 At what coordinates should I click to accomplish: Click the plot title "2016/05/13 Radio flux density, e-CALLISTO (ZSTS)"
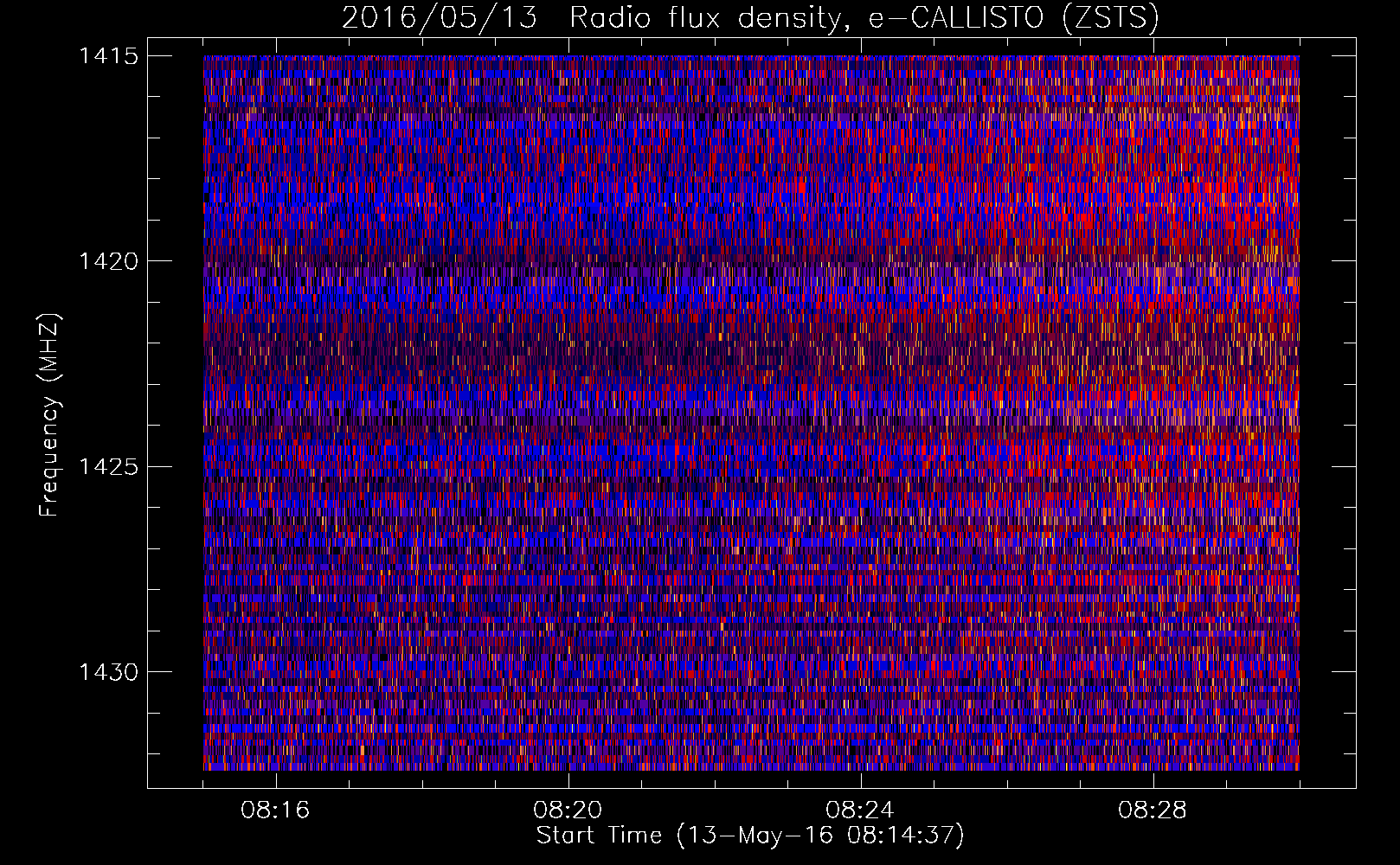[x=750, y=17]
